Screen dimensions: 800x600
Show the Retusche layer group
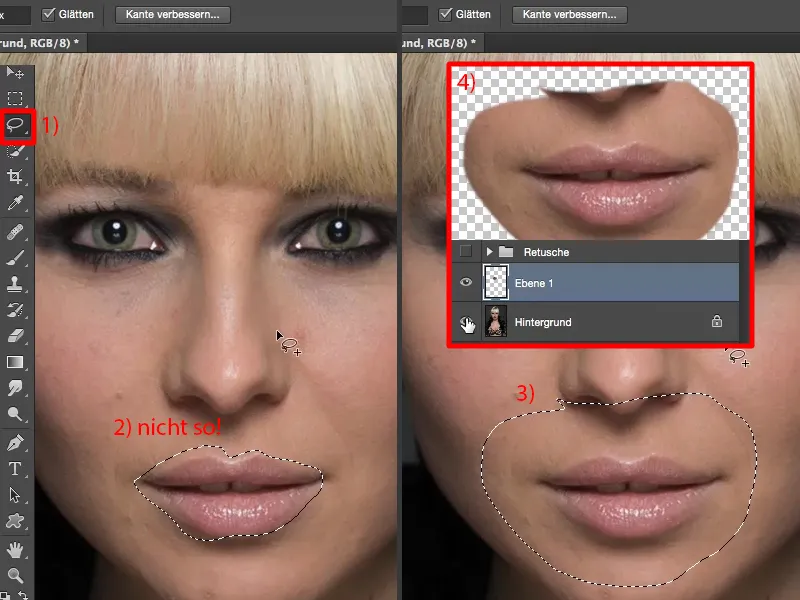click(463, 252)
